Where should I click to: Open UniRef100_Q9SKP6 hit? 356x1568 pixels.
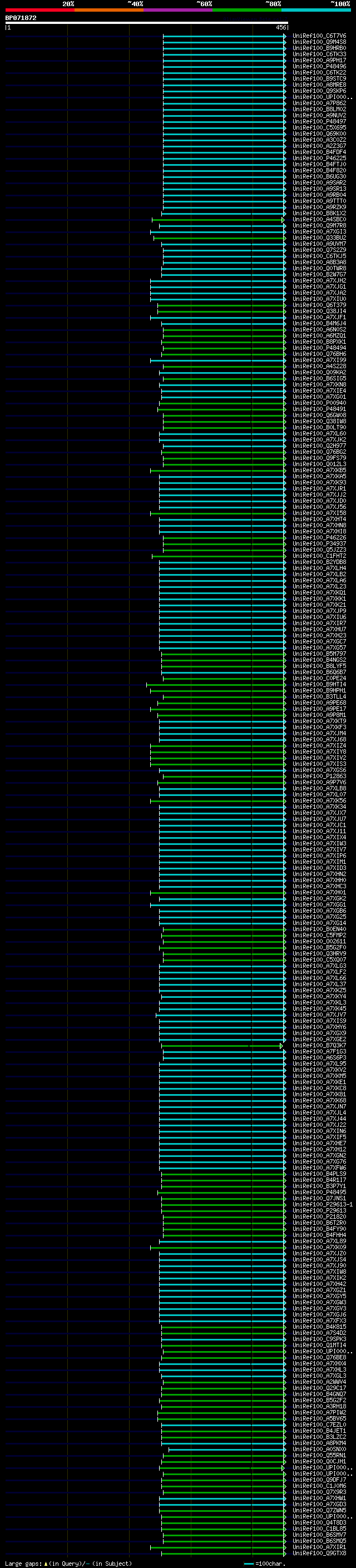pyautogui.click(x=319, y=91)
